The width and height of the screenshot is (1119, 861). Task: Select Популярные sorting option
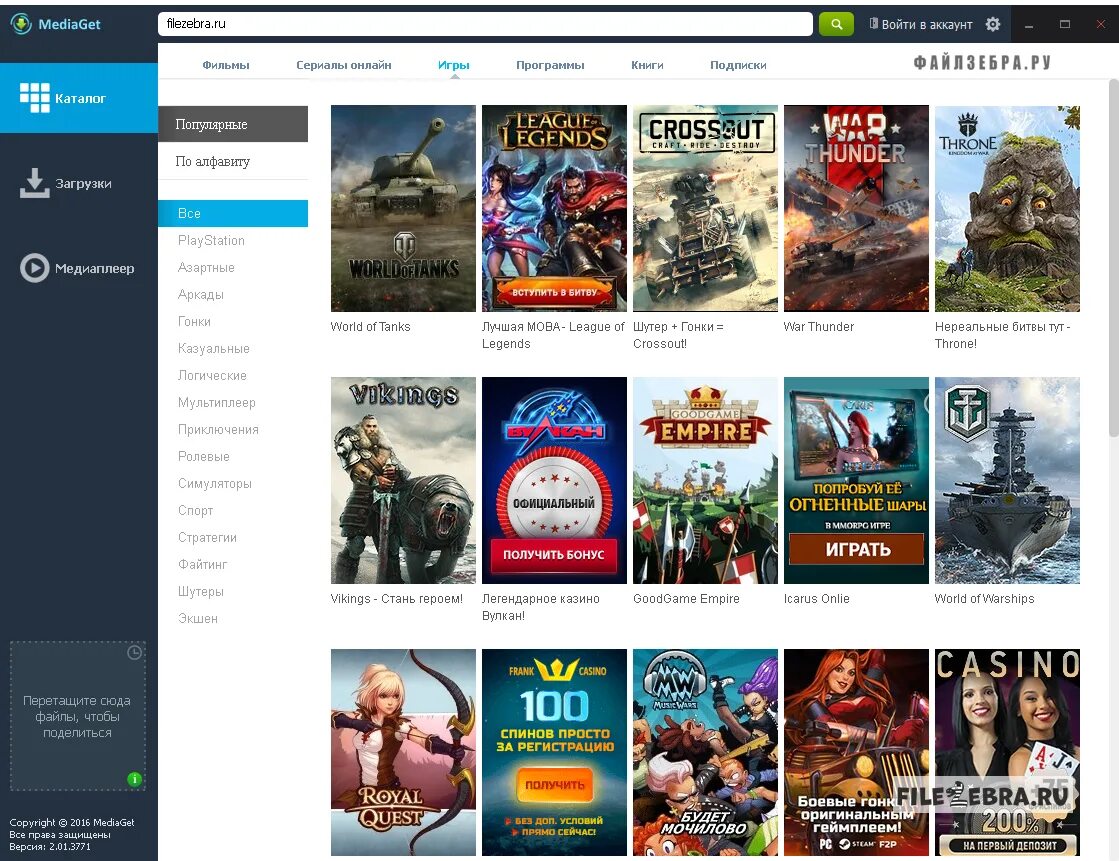(x=233, y=124)
